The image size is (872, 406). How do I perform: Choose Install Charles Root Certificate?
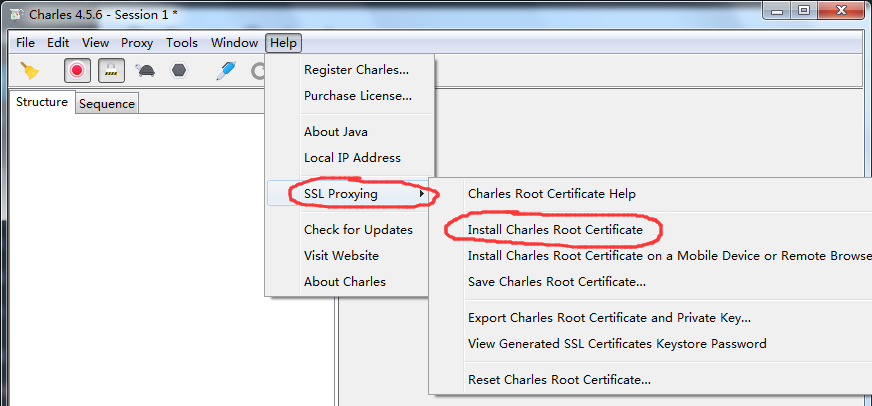(553, 230)
